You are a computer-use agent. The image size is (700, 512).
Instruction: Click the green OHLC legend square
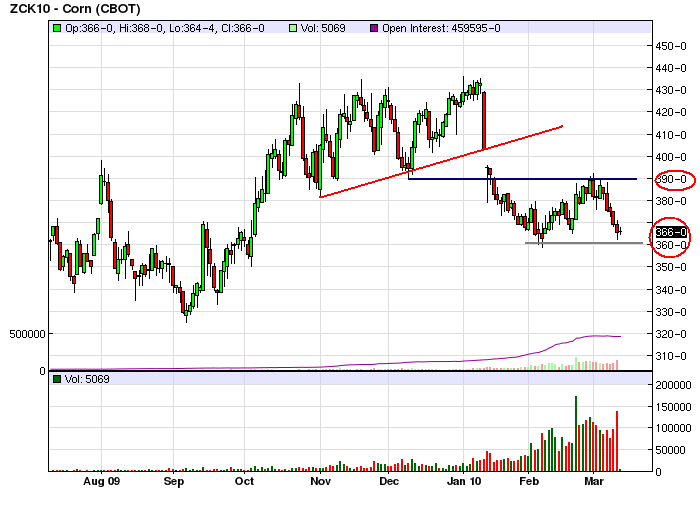click(x=57, y=28)
